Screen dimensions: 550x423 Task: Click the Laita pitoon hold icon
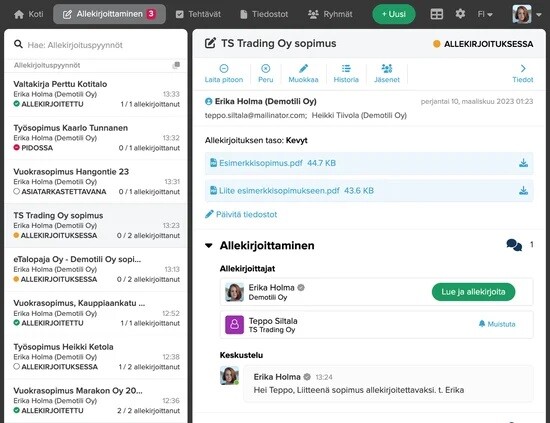(x=224, y=68)
